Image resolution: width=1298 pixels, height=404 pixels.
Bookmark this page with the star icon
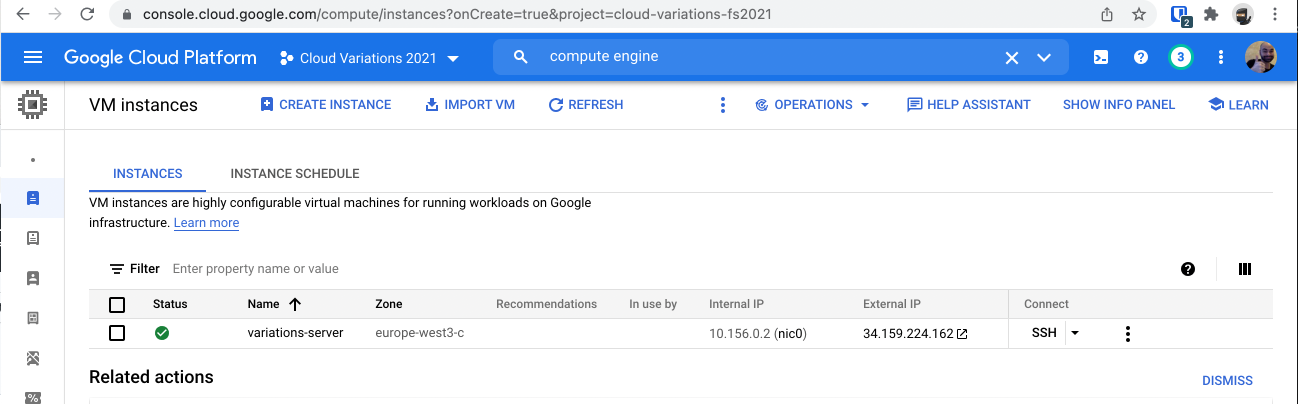(x=1138, y=15)
